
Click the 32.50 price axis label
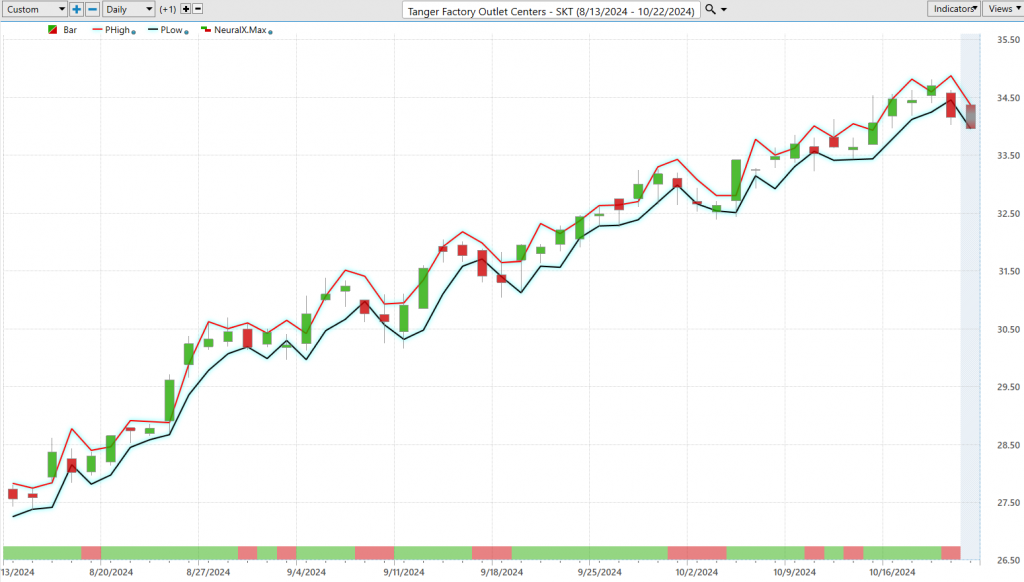1008,214
